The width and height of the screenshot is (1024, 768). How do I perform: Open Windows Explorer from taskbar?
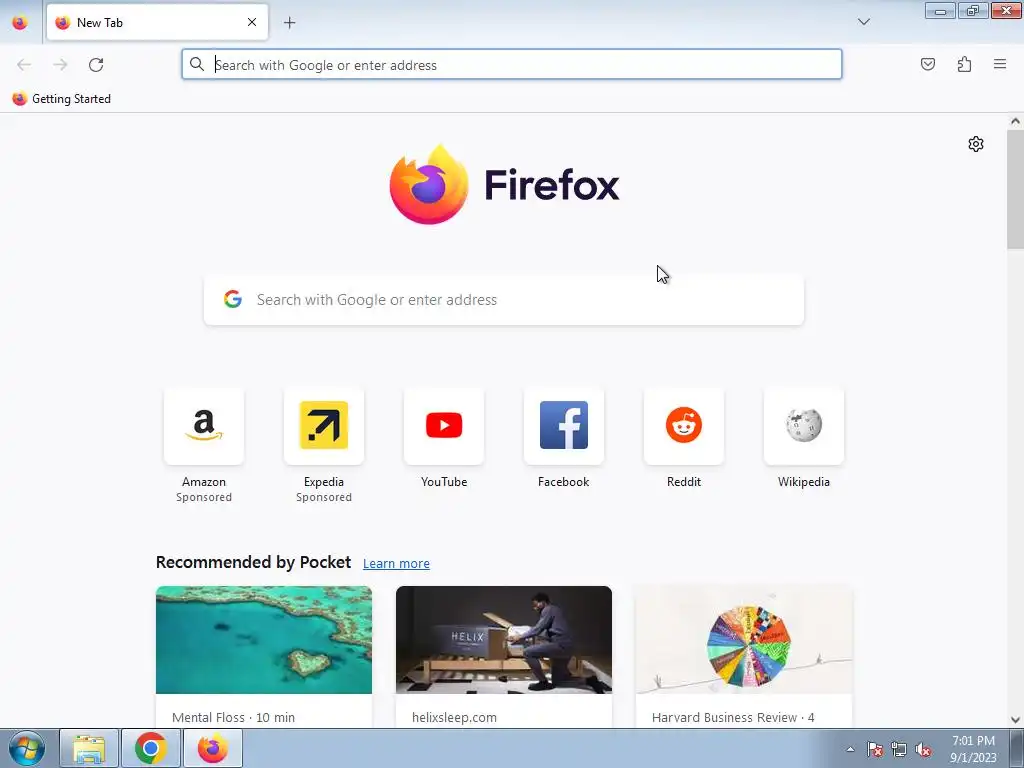(x=89, y=748)
